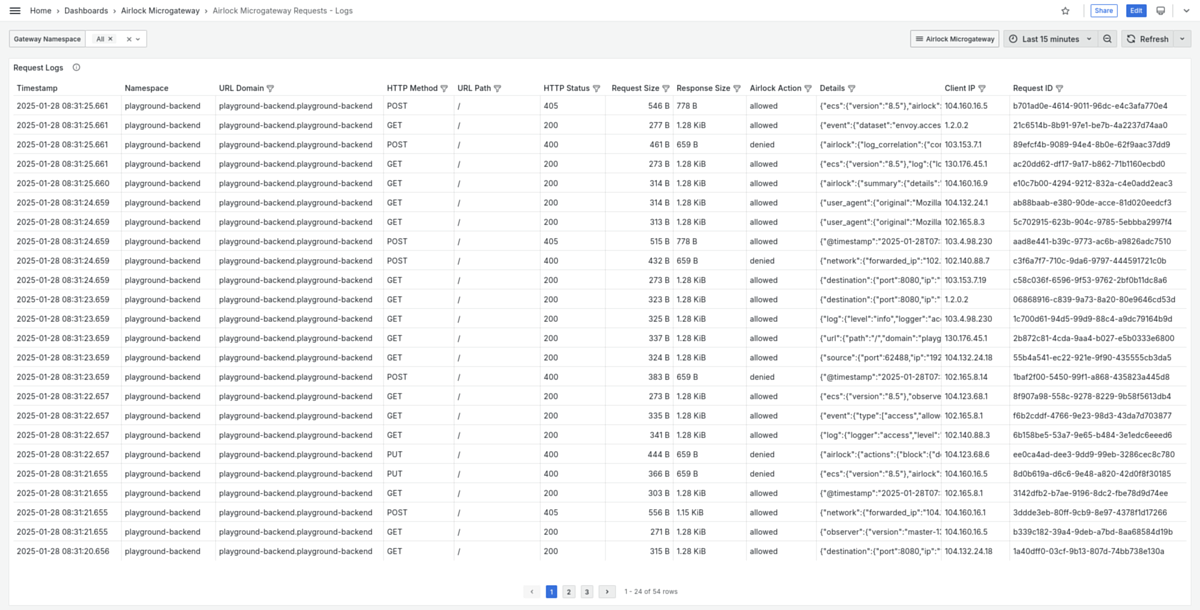Open the refresh interval dropdown arrow
Screen dimensions: 1200x610
(1182, 39)
